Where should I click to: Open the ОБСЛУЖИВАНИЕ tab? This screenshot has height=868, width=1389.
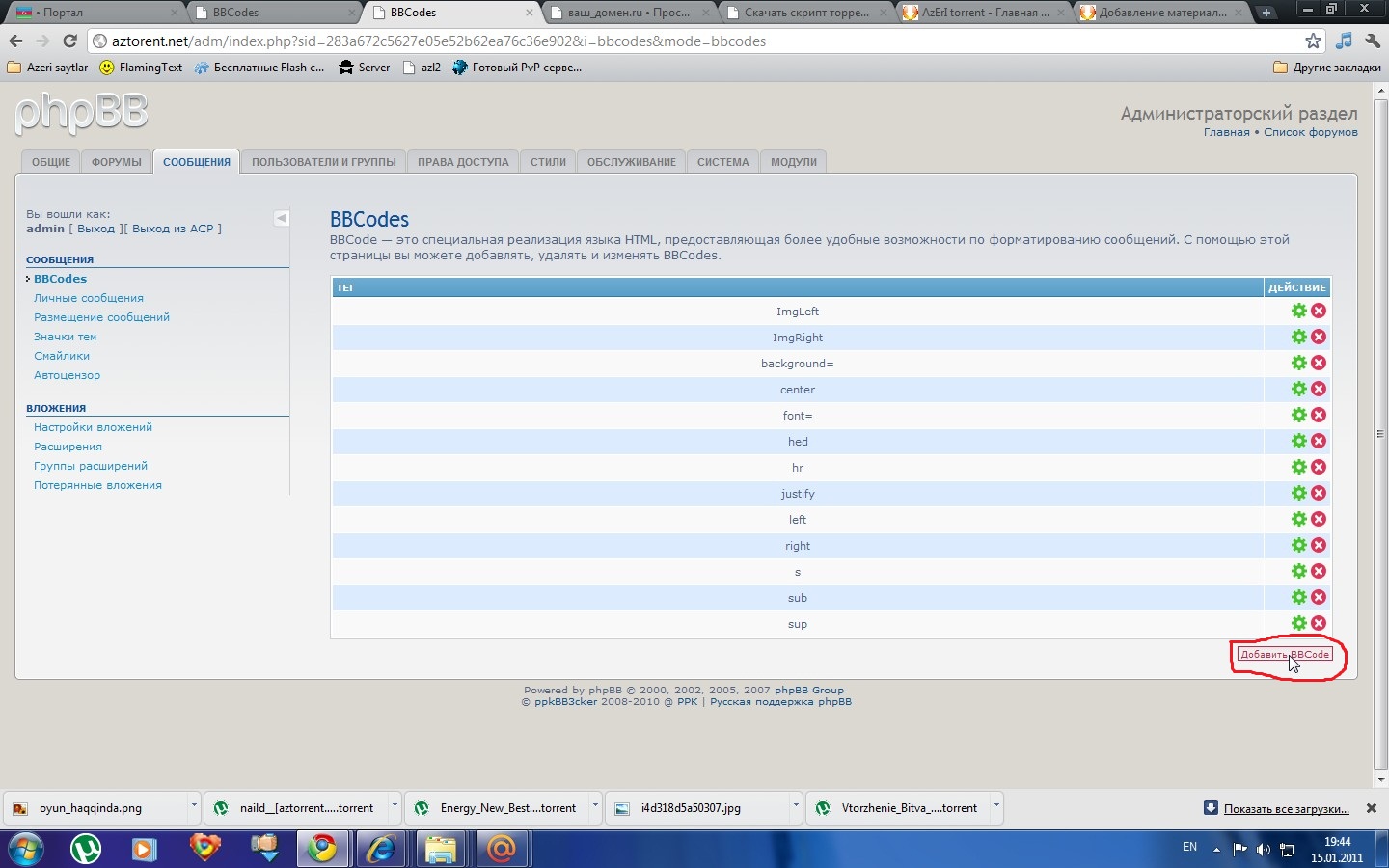click(x=632, y=162)
